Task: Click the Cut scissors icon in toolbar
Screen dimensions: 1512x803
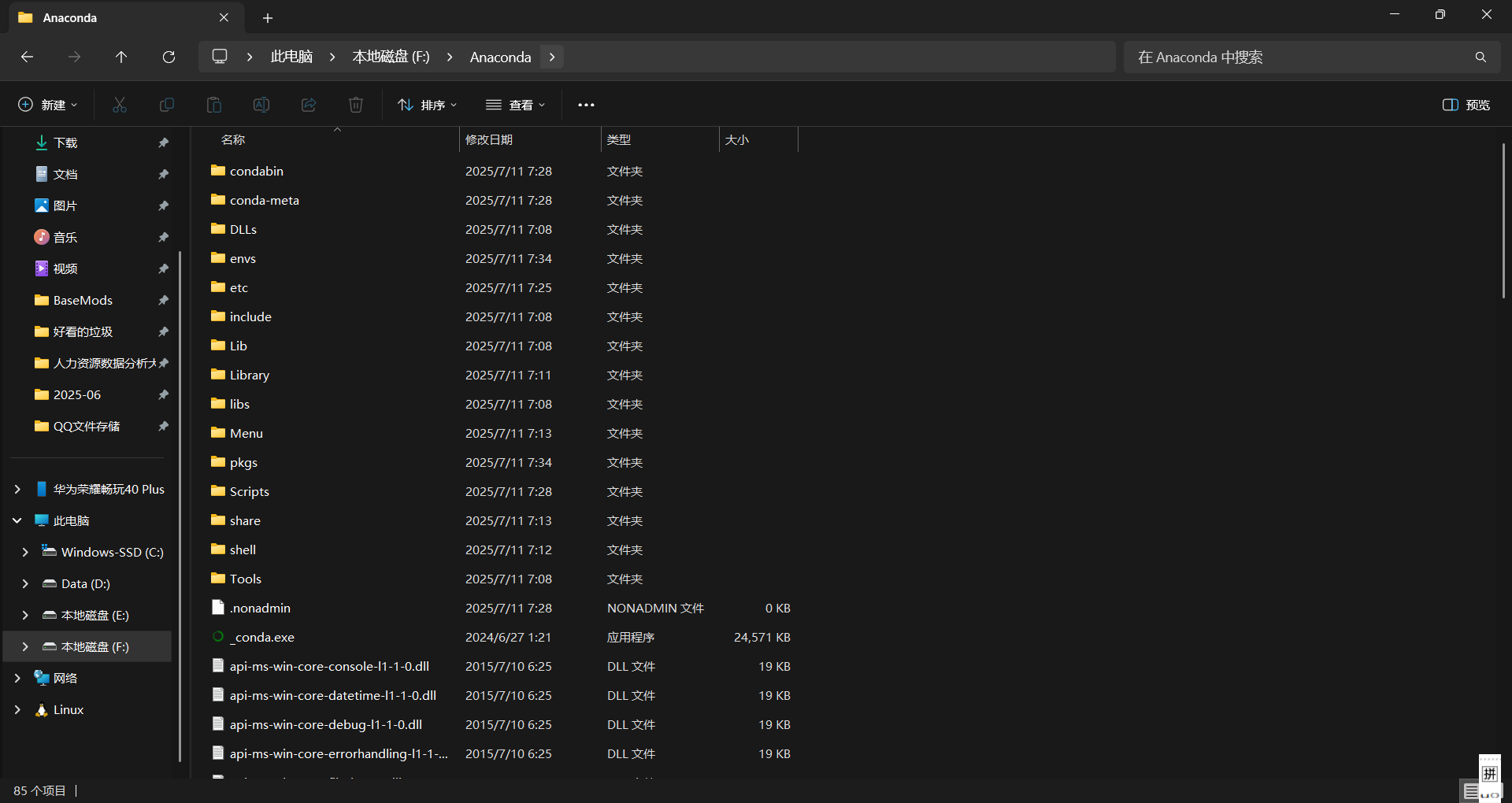Action: coord(120,105)
